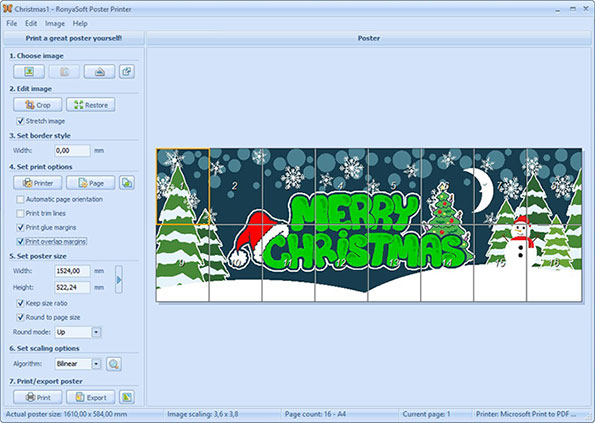Click the Crop tool button

click(38, 105)
